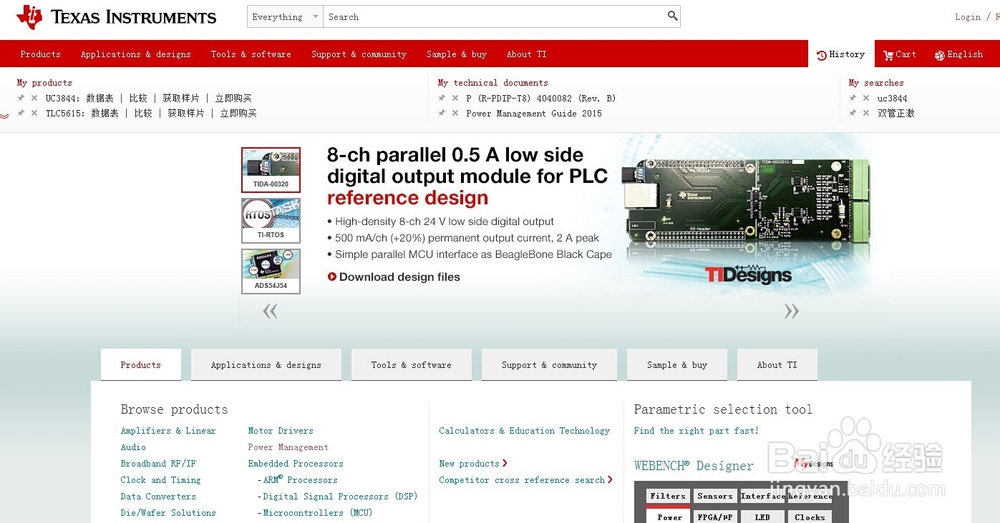Remove Power Management Guide 2015 entry
The height and width of the screenshot is (523, 1000).
tap(455, 113)
